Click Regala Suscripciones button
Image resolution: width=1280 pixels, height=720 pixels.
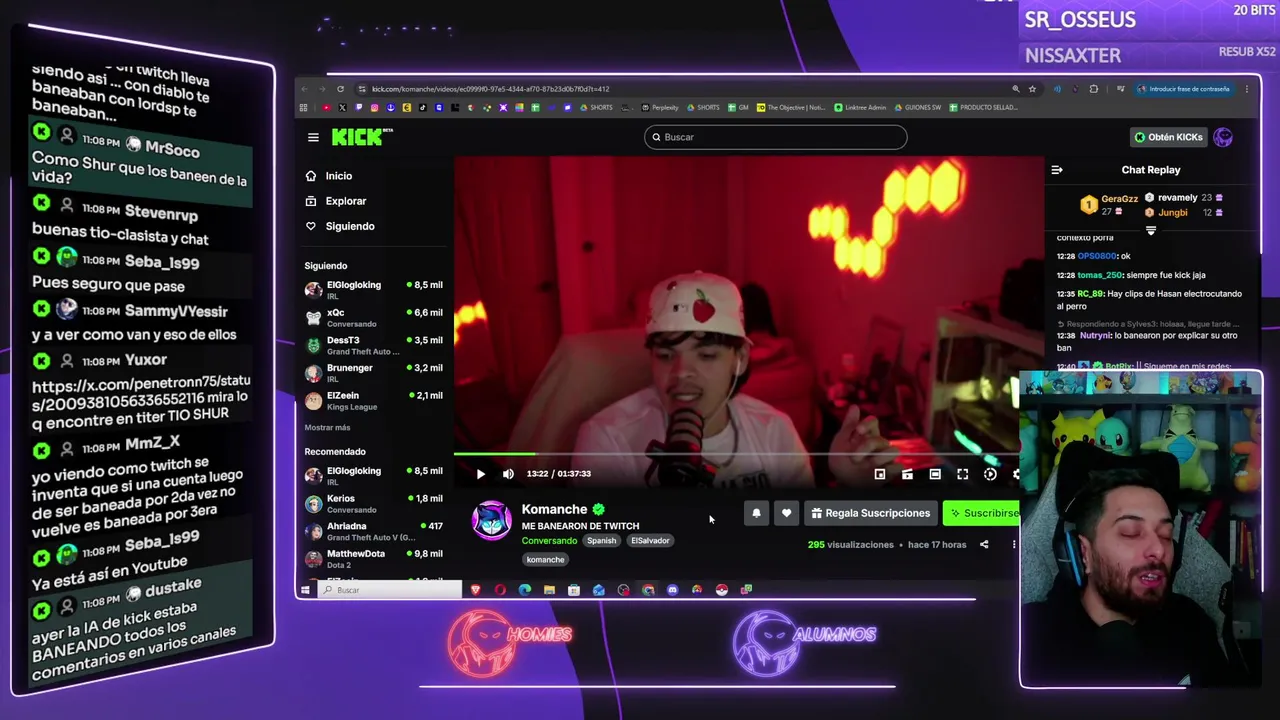click(x=870, y=513)
